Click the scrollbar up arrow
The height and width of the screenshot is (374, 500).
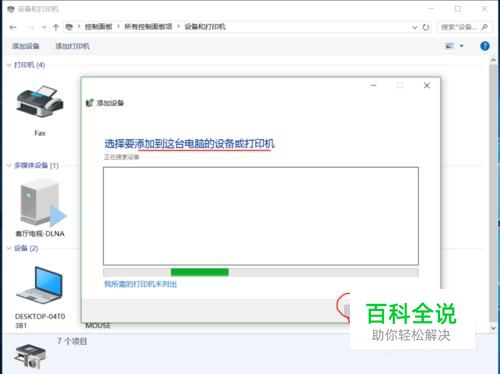click(x=493, y=60)
